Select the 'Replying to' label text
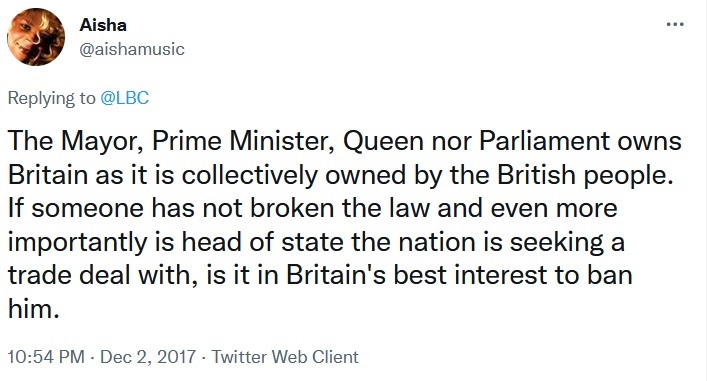Viewport: 708px width, 381px height. pos(51,98)
